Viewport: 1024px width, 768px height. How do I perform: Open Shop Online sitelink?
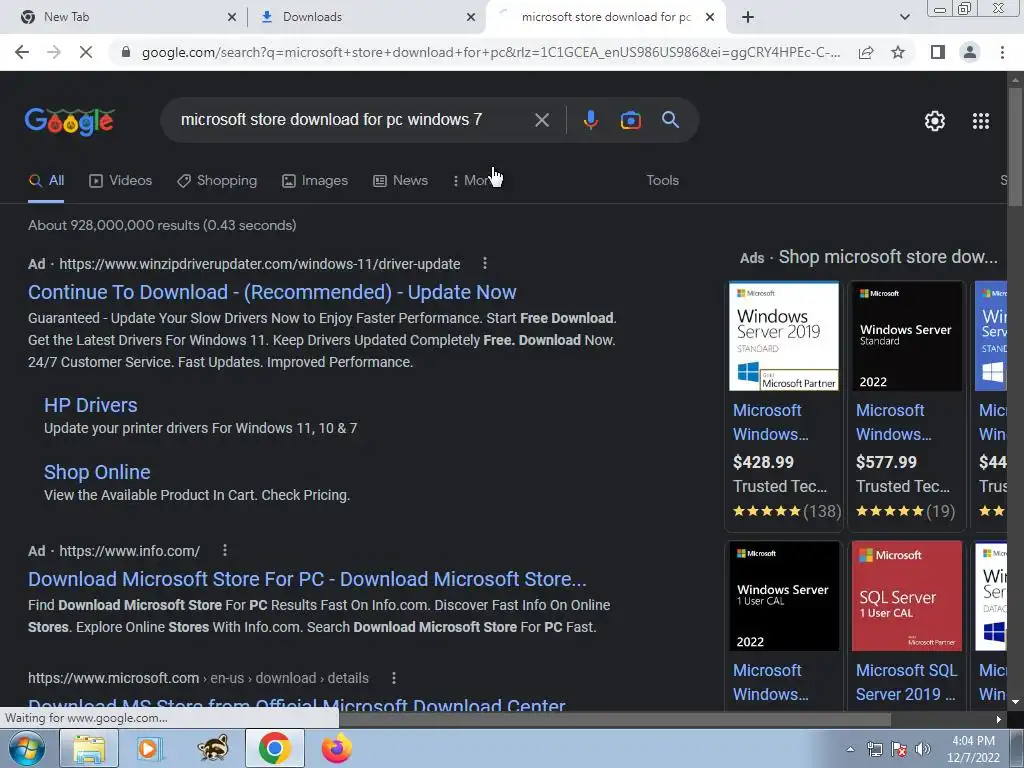tap(97, 472)
